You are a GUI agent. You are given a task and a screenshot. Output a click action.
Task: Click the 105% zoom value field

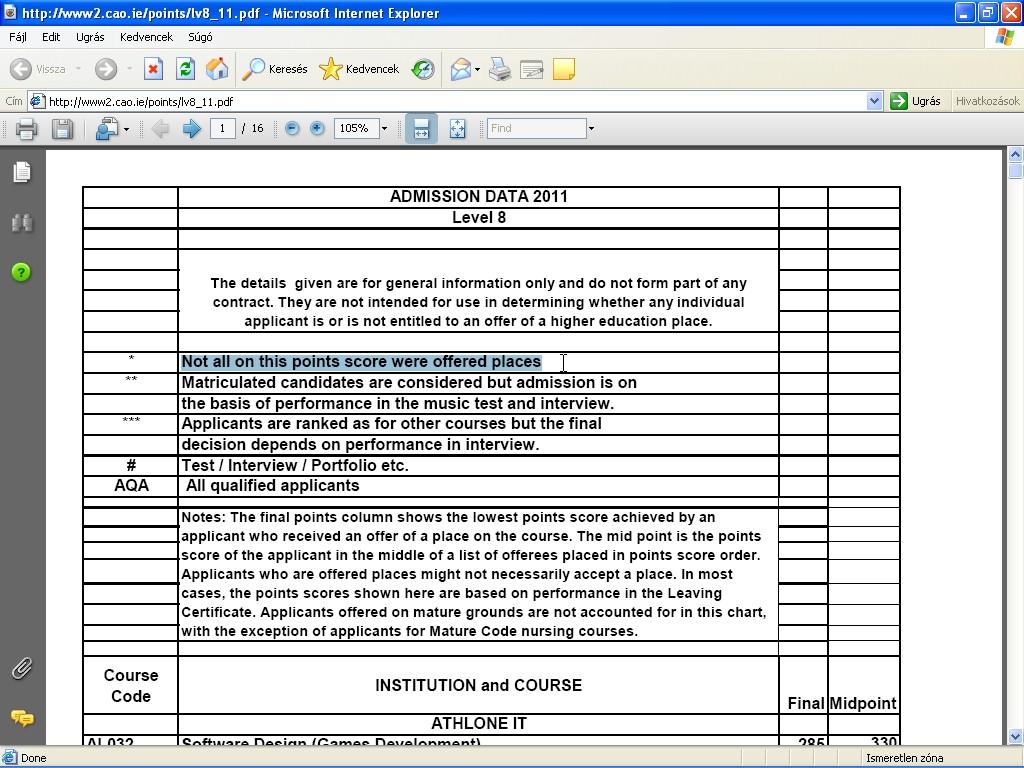click(x=357, y=129)
